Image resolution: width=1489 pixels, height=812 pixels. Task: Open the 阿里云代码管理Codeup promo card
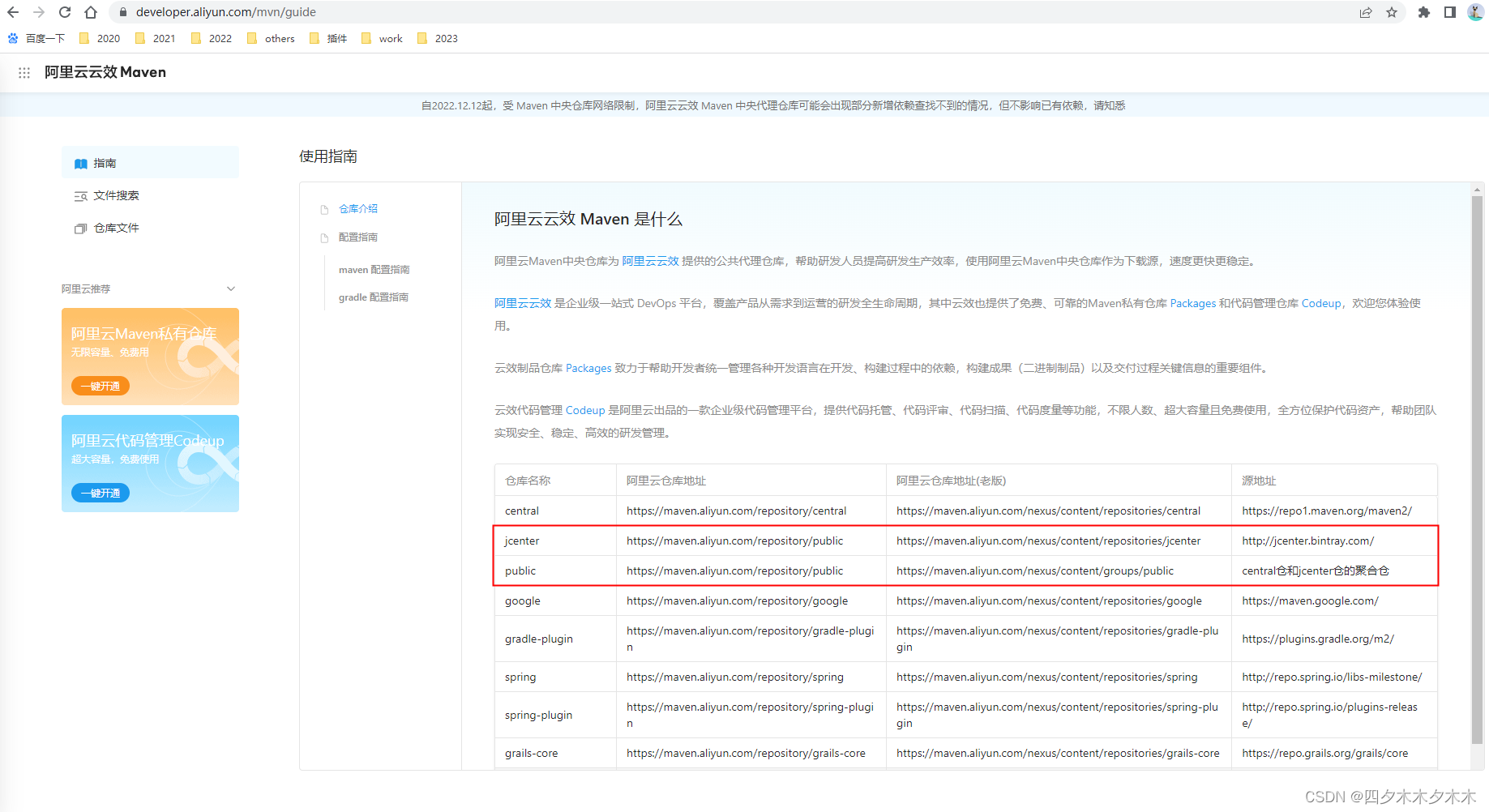click(x=150, y=464)
